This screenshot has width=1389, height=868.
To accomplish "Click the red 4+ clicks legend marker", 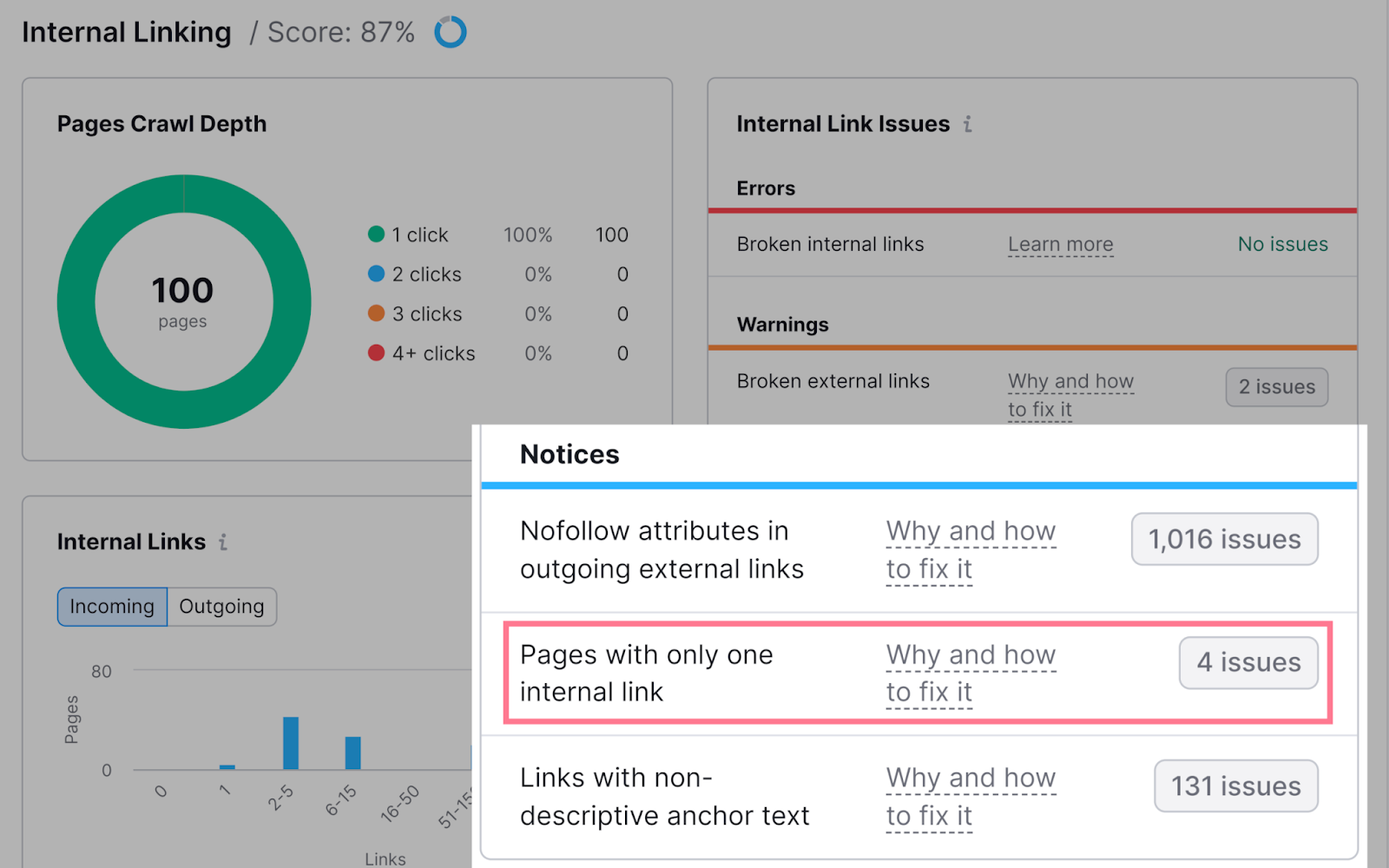I will tap(376, 353).
